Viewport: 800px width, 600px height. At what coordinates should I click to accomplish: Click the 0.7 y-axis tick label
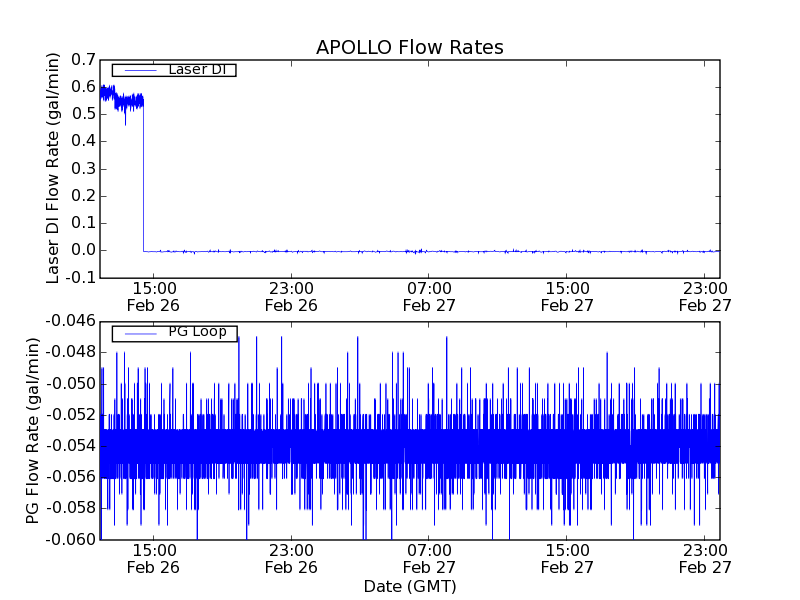pyautogui.click(x=82, y=59)
